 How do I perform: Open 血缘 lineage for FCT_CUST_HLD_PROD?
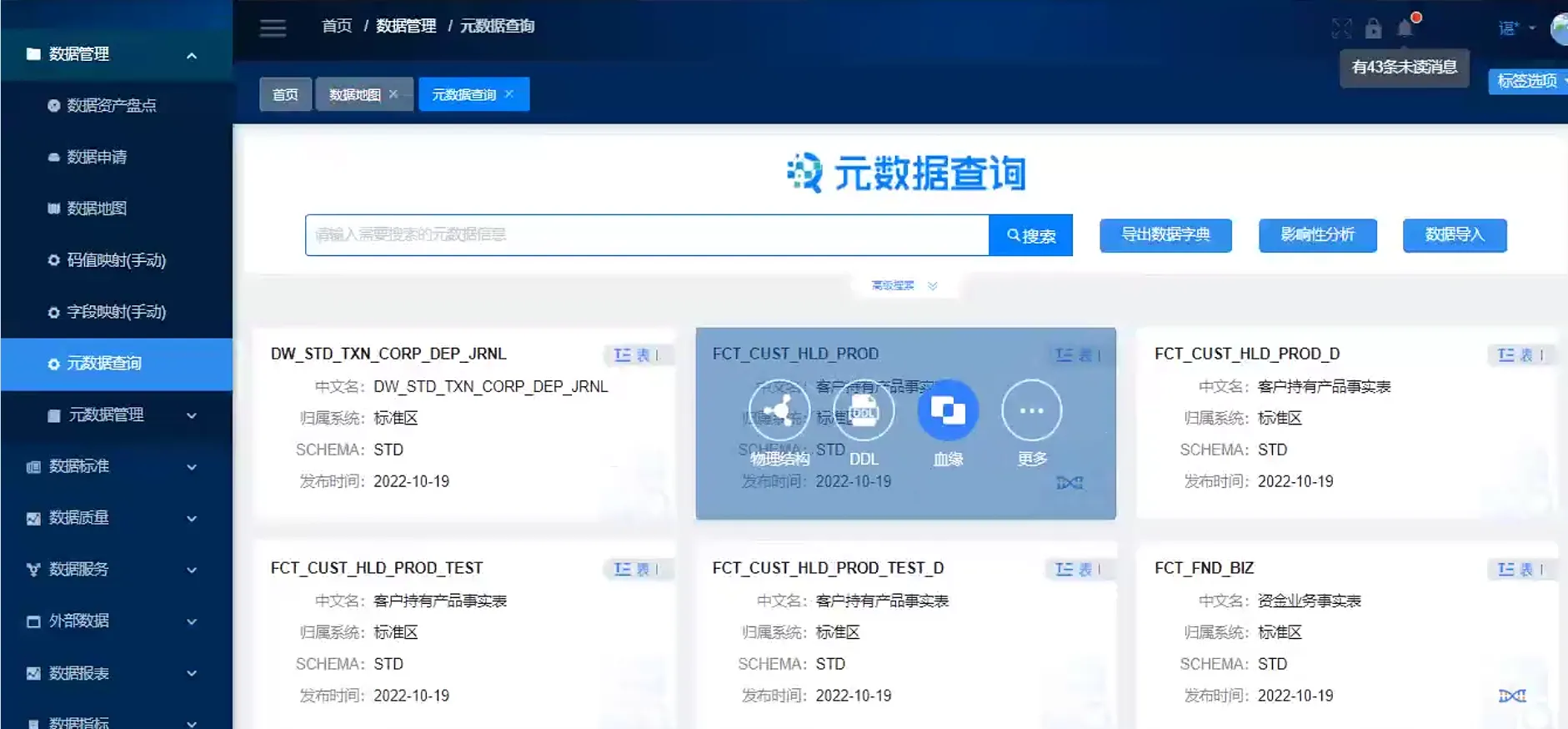[x=948, y=410]
